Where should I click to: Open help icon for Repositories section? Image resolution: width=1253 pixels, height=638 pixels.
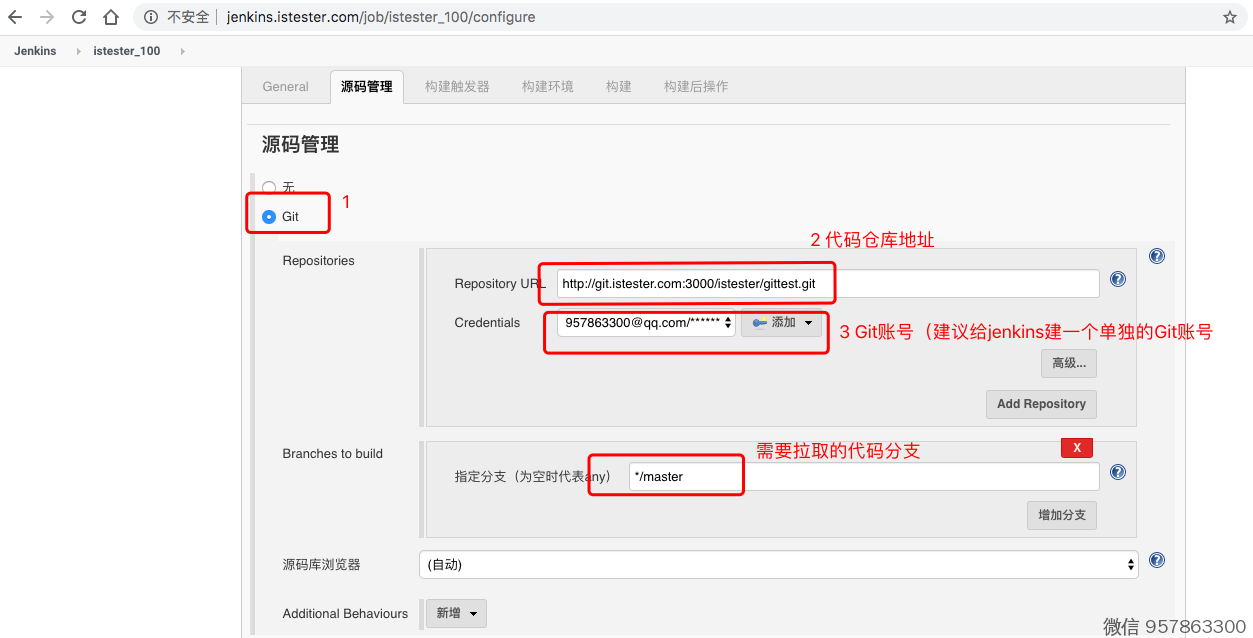tap(1157, 256)
